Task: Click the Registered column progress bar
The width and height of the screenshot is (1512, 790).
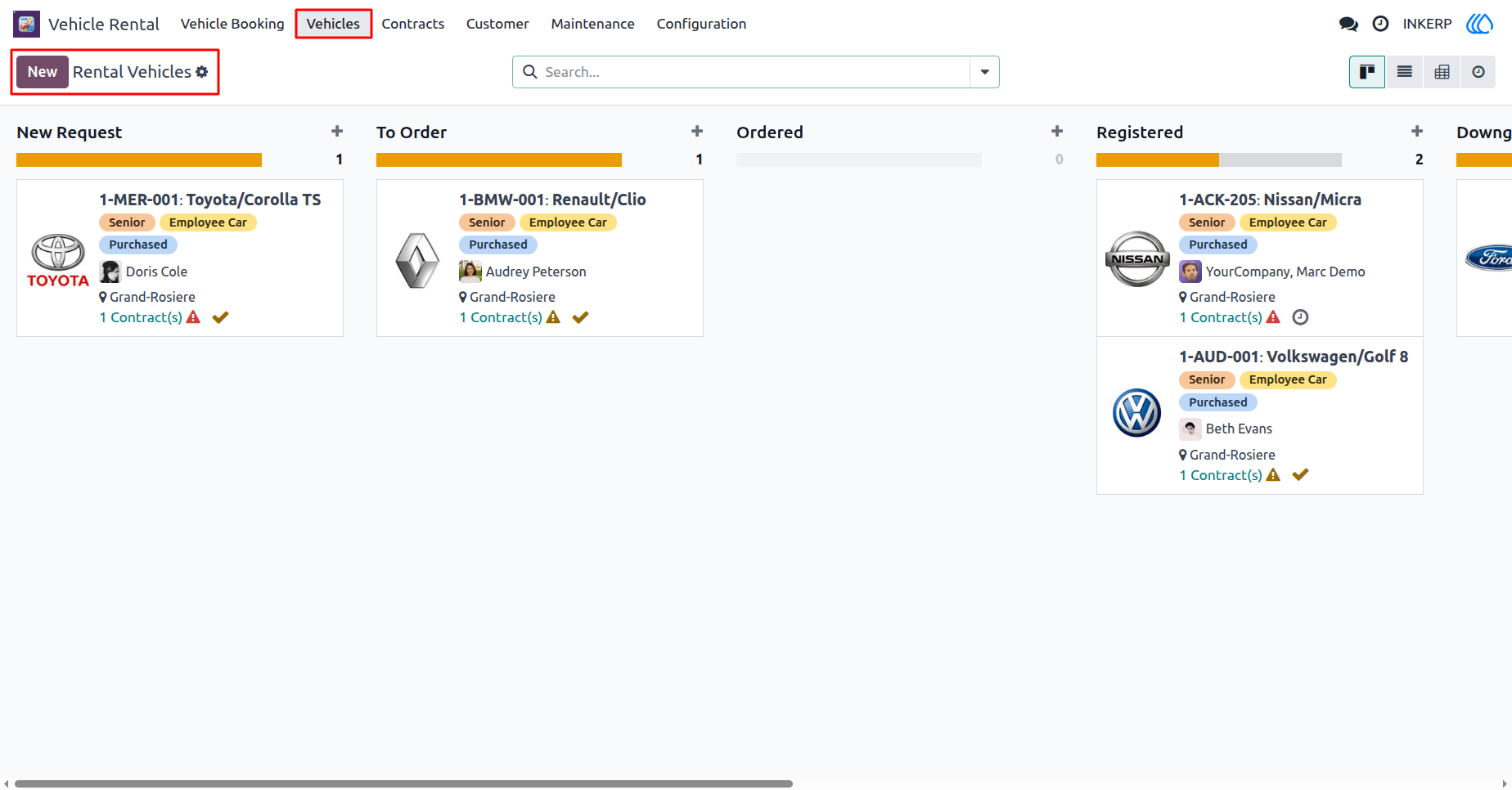Action: [x=1219, y=159]
